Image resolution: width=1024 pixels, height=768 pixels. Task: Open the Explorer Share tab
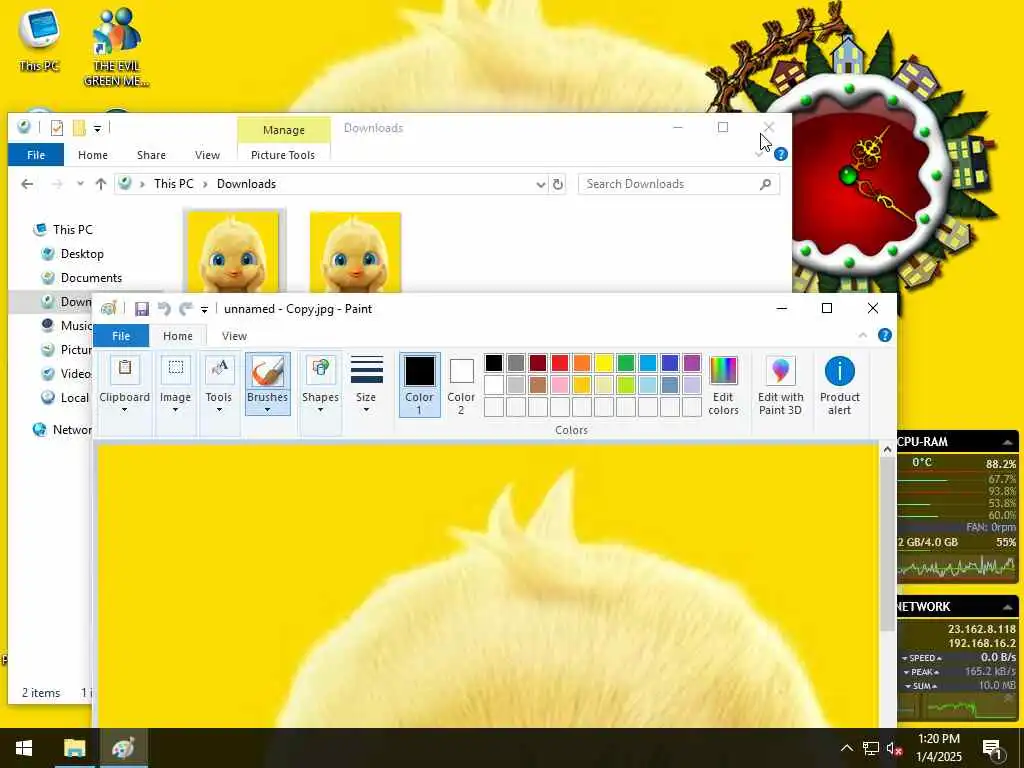(x=151, y=155)
